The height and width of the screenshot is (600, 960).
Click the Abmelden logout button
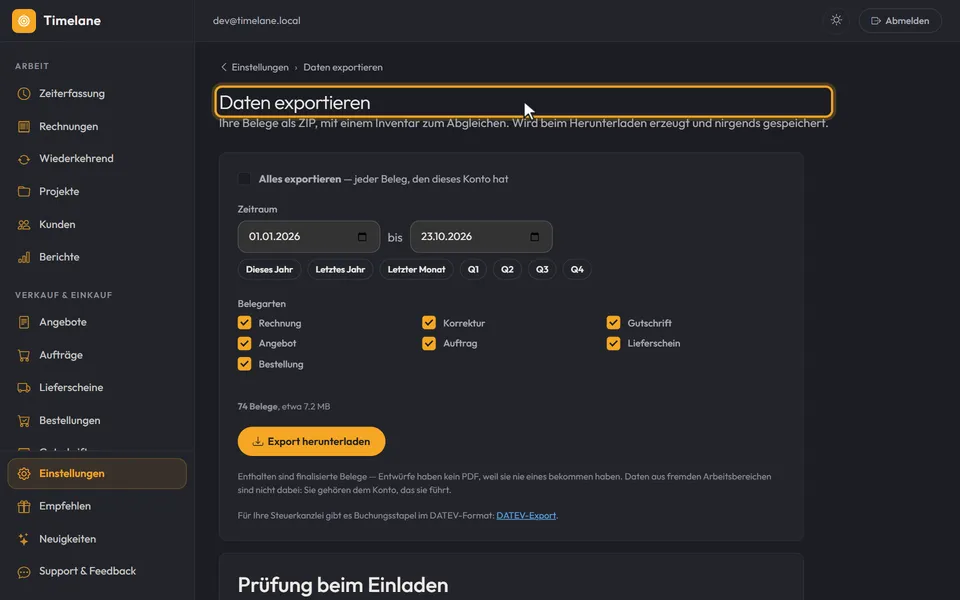click(x=900, y=21)
